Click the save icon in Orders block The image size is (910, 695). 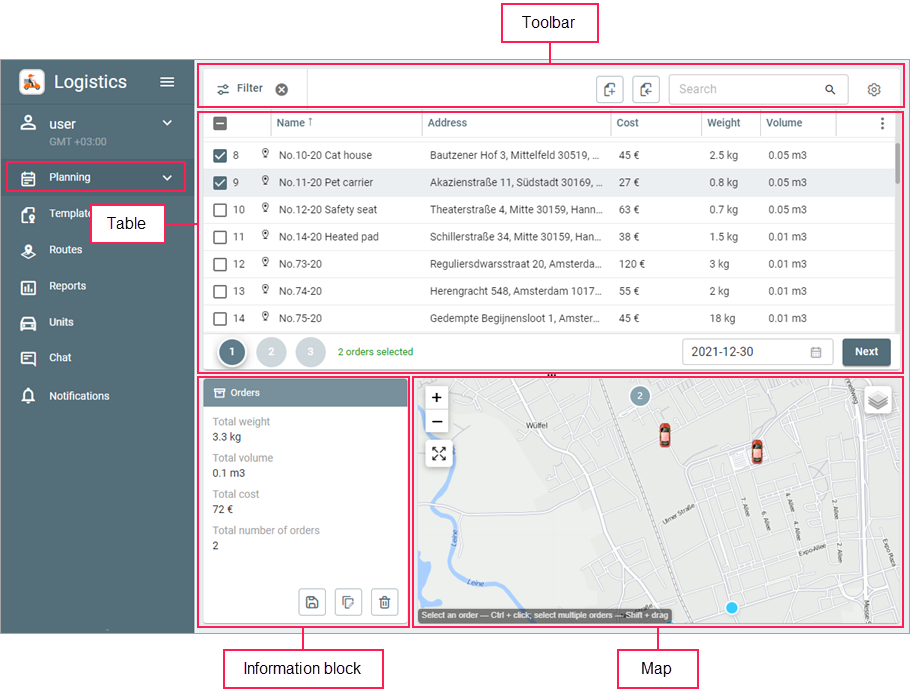pos(312,601)
